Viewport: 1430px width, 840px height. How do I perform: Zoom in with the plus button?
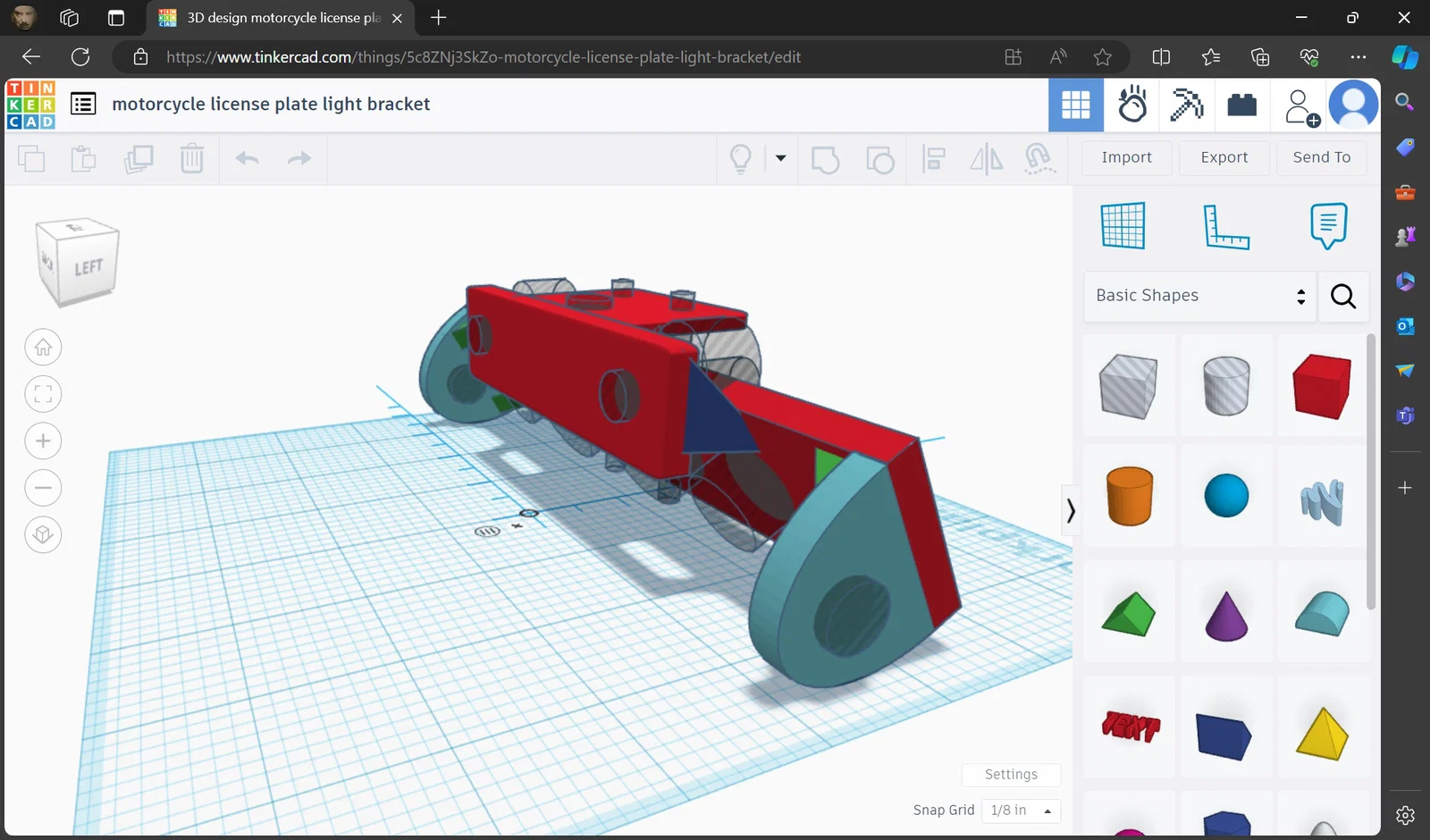click(x=43, y=441)
